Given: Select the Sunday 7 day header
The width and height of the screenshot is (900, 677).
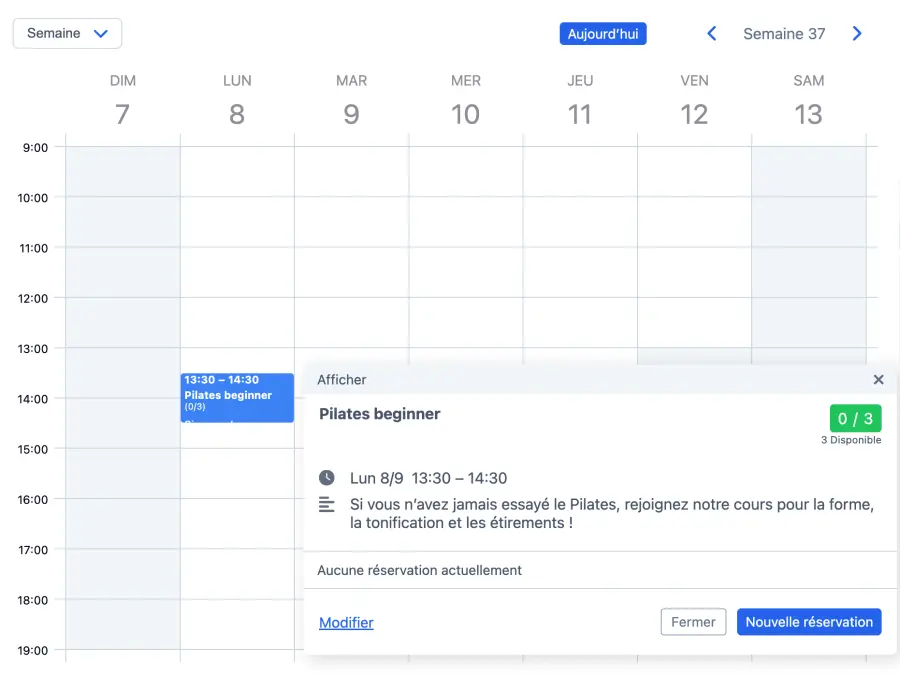Looking at the screenshot, I should [122, 102].
